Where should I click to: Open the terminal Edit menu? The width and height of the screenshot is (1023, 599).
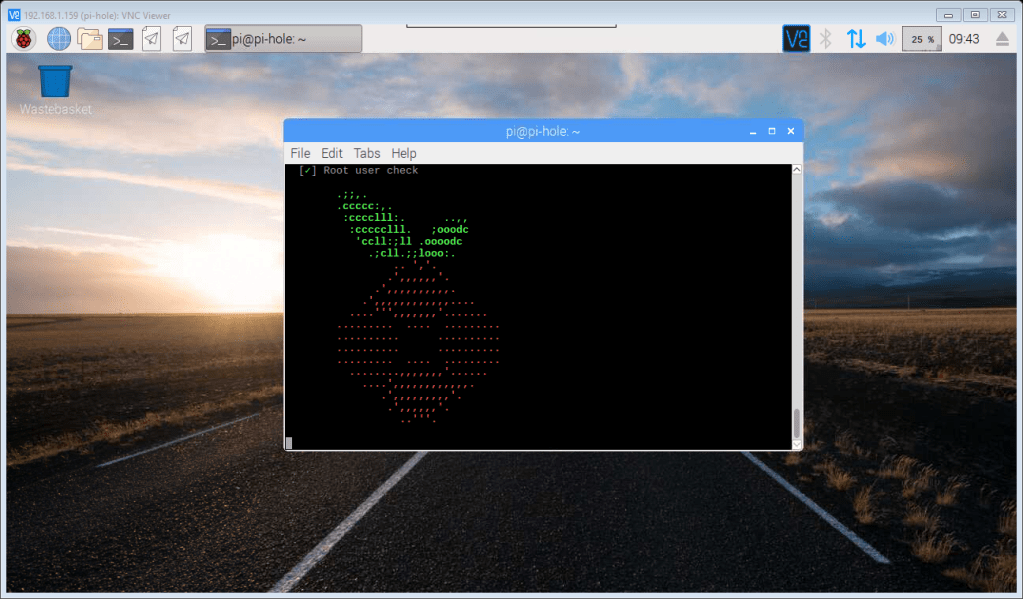coord(332,153)
